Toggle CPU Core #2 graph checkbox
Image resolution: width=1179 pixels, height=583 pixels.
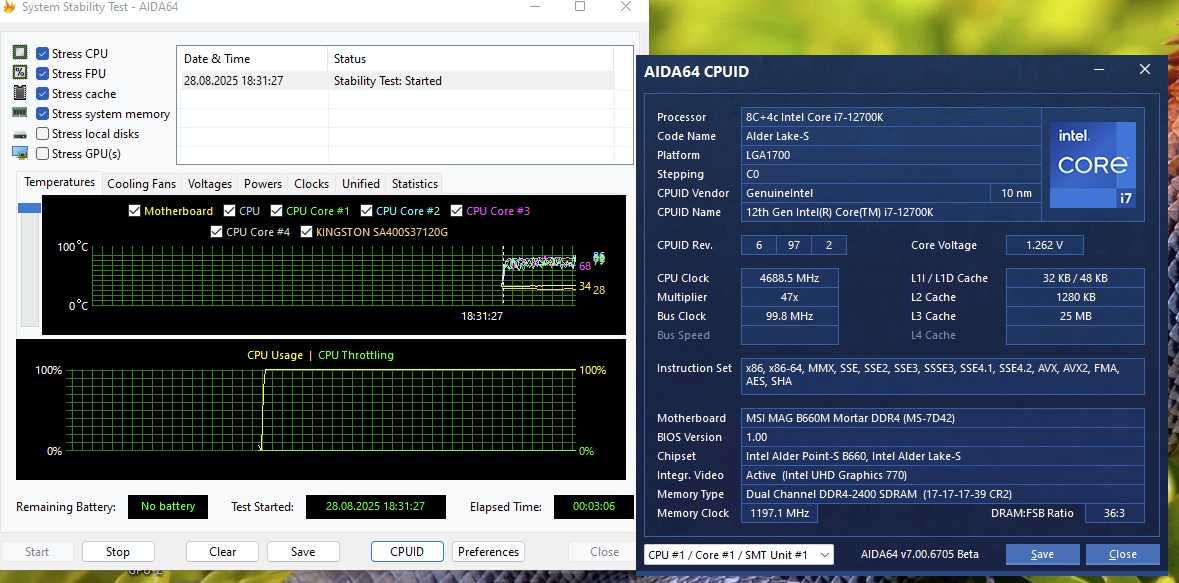[x=366, y=211]
